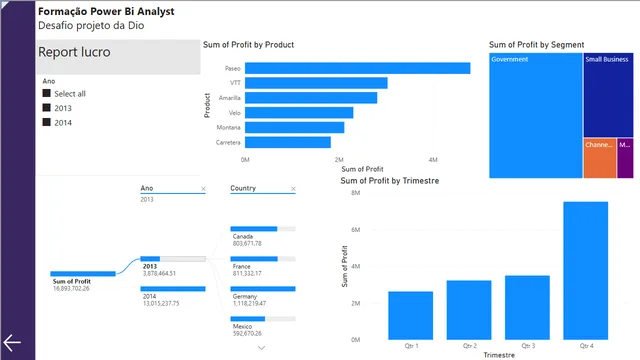Select the Qtr 4 column
The width and height of the screenshot is (640, 360).
(x=586, y=271)
